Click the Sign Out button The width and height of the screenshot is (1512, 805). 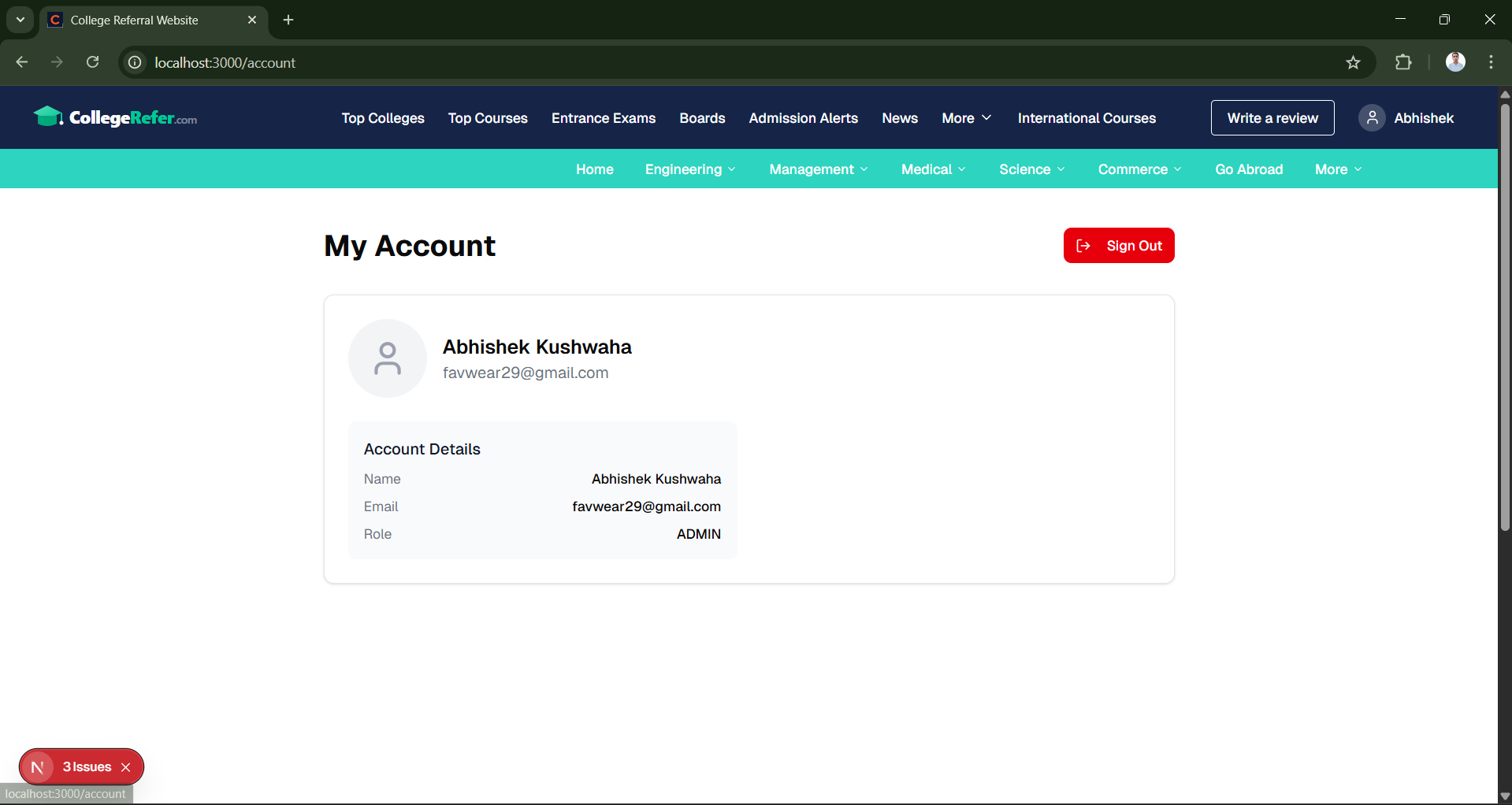pyautogui.click(x=1118, y=246)
